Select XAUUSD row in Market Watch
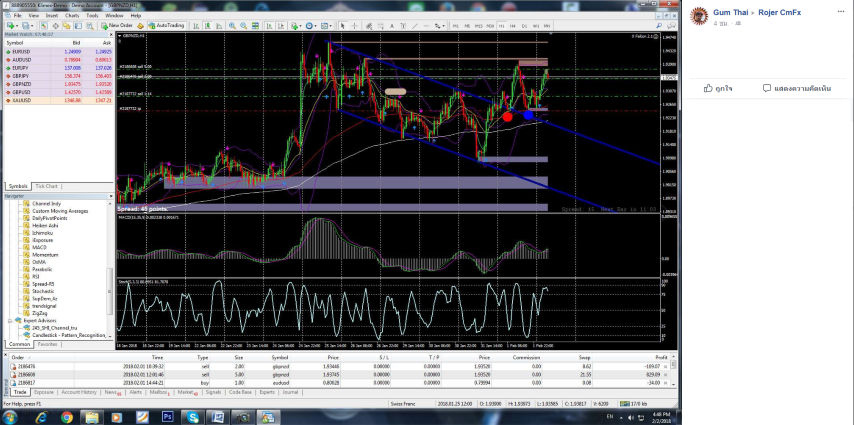854x425 pixels. 57,100
